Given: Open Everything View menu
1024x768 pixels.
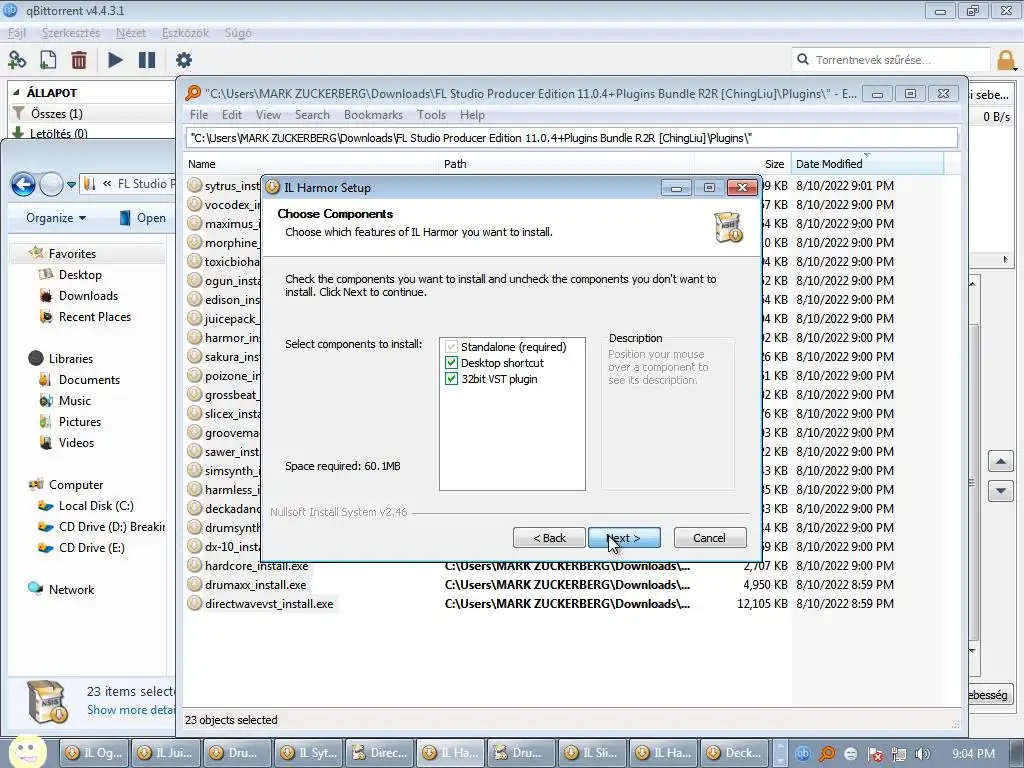Looking at the screenshot, I should (268, 115).
